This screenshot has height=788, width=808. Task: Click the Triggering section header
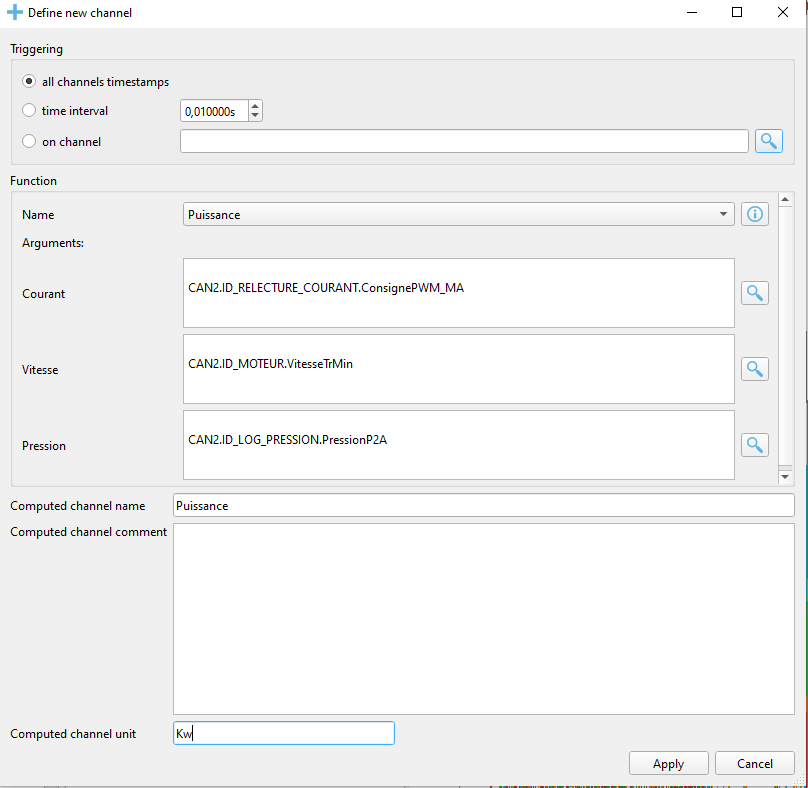pos(36,48)
